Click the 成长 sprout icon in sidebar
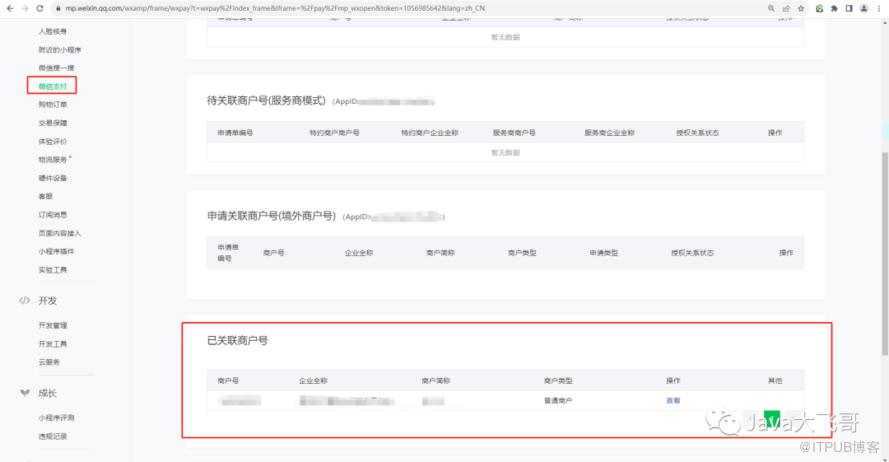Viewport: 889px width, 462px height. (x=24, y=393)
